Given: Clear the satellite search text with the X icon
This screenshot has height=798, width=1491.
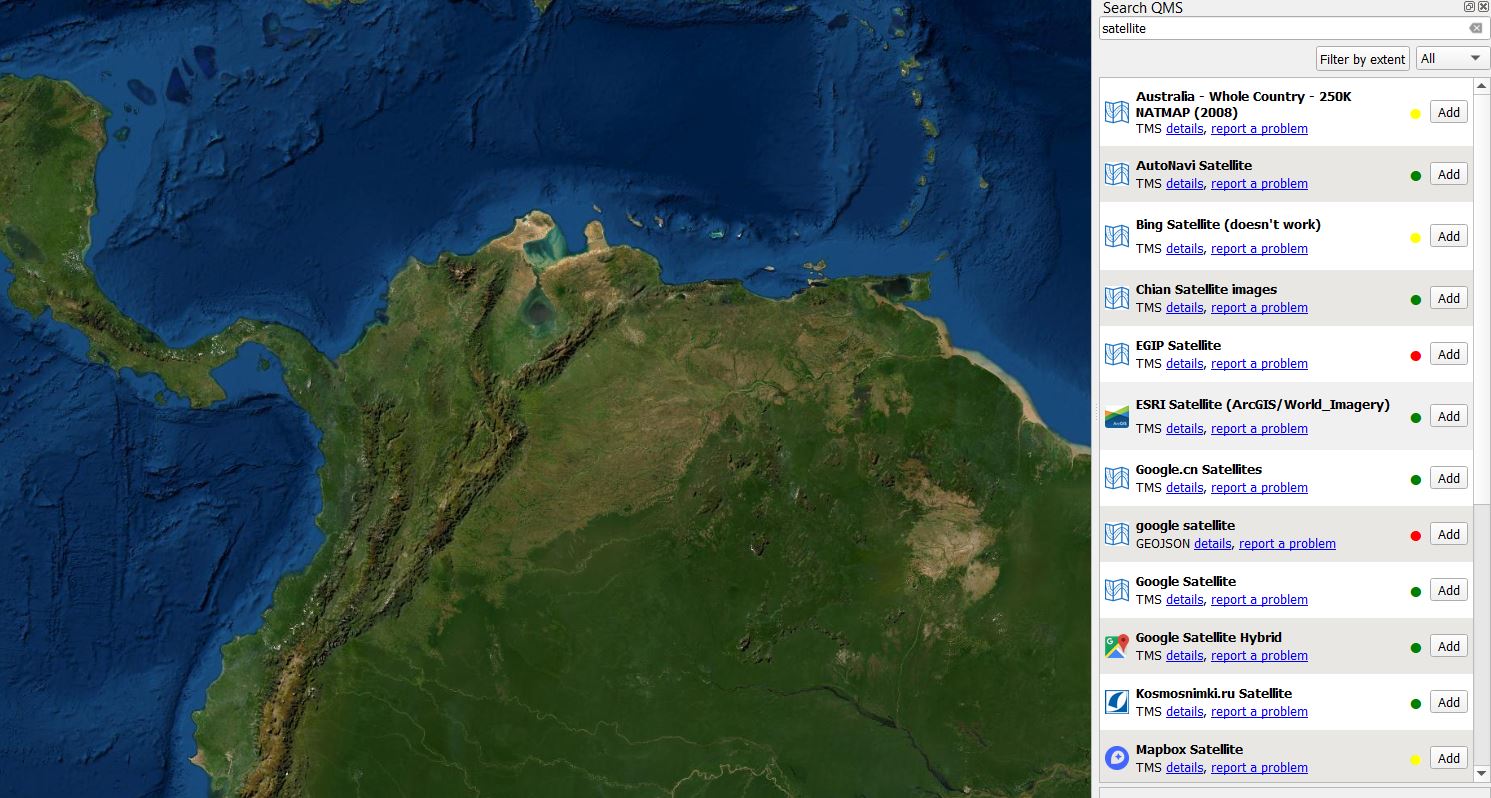Looking at the screenshot, I should pyautogui.click(x=1475, y=29).
